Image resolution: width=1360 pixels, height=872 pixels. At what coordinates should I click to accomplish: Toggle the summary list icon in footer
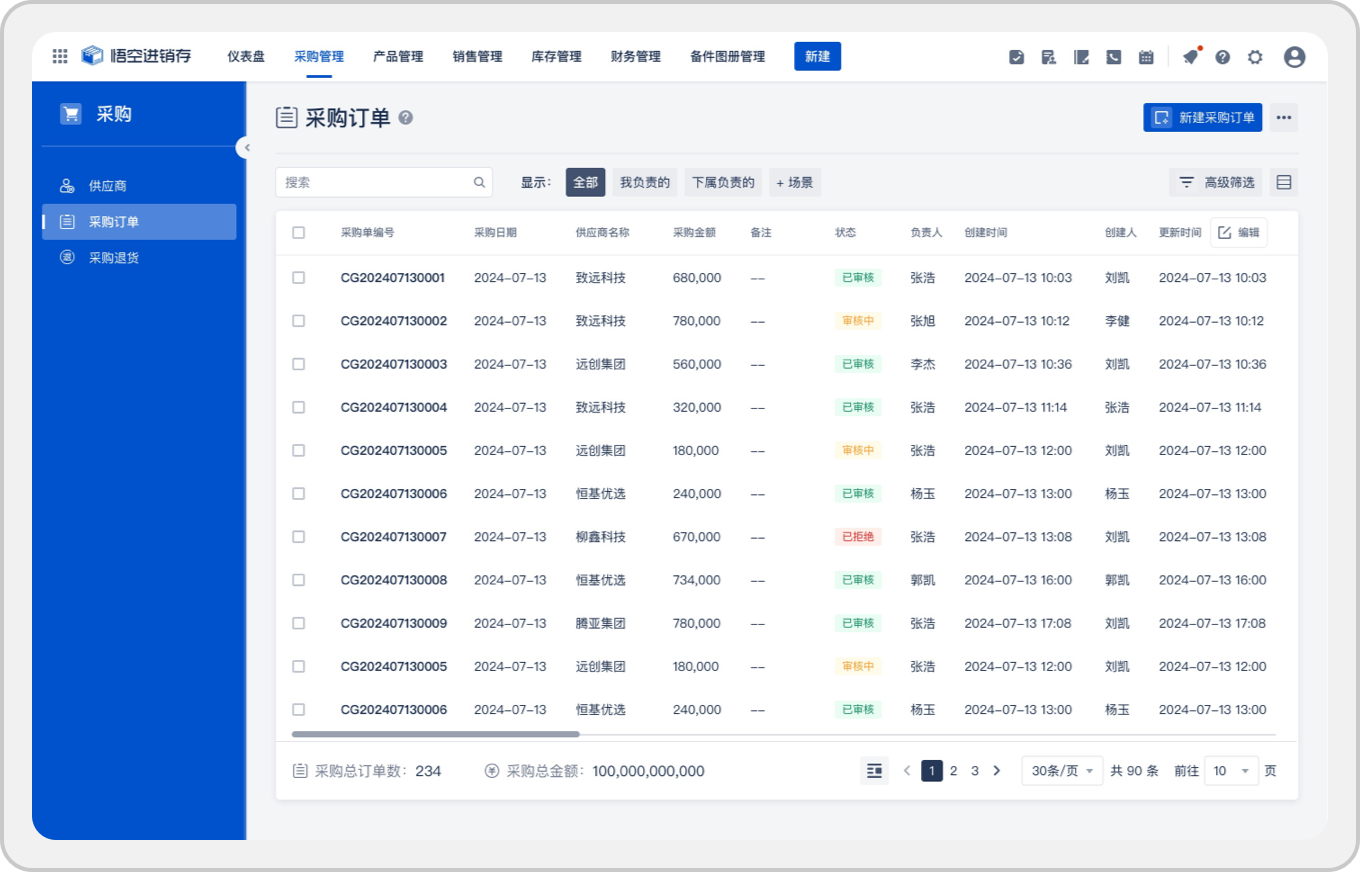(x=874, y=770)
